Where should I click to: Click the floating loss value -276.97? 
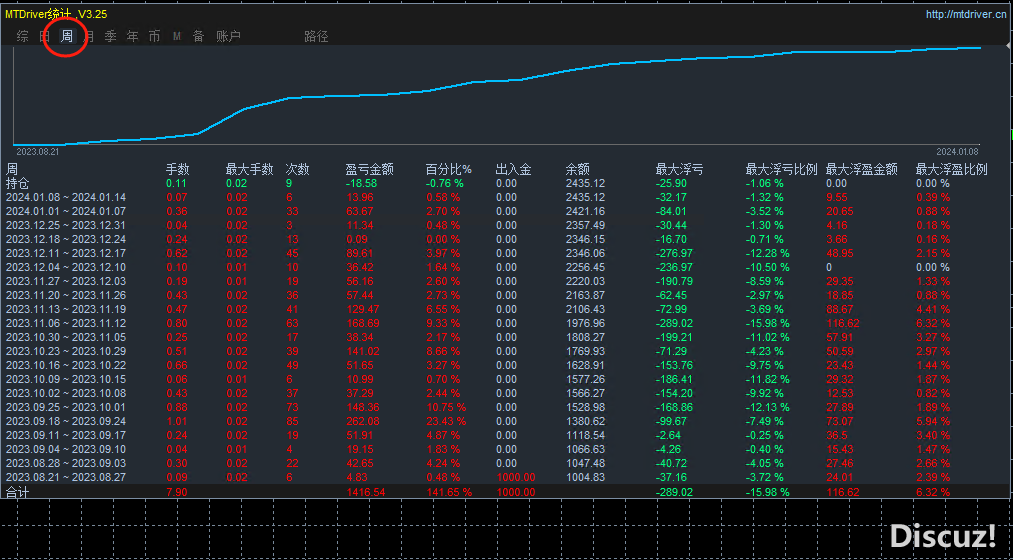674,253
